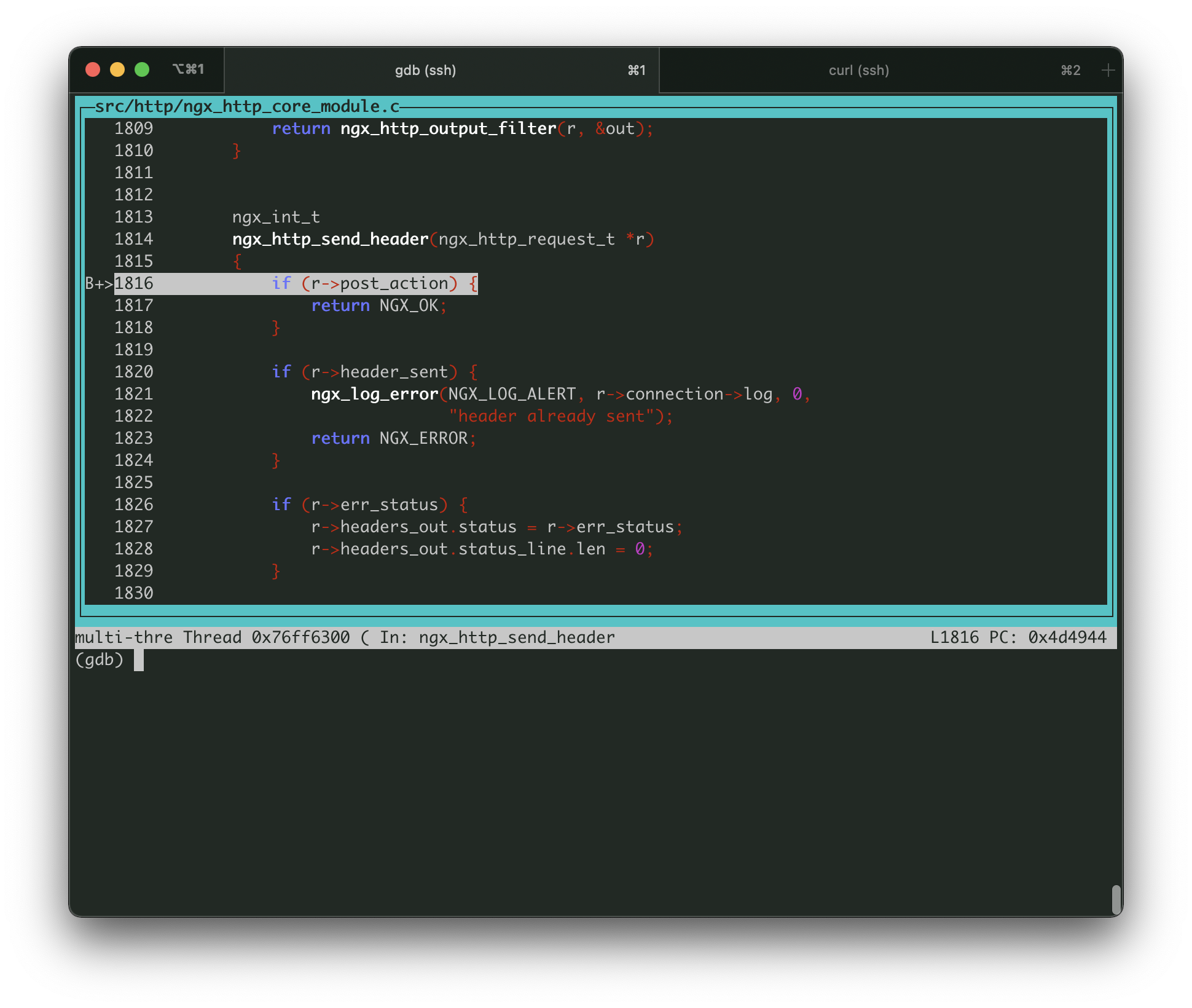Click the scrollbar thumb at bottom right

coord(1116,900)
